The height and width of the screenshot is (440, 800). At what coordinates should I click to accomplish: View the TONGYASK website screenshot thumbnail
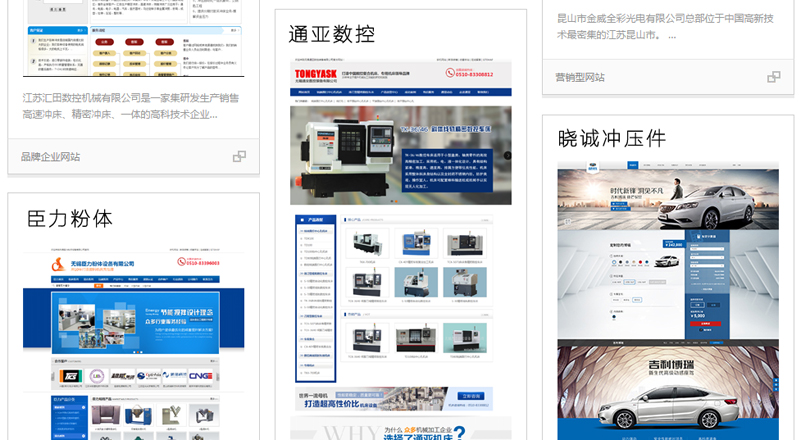pyautogui.click(x=401, y=249)
